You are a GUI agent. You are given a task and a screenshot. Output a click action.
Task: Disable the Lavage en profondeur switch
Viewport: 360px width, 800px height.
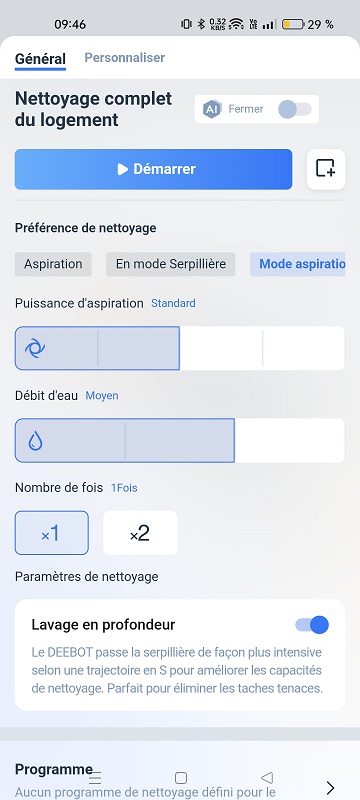click(312, 624)
